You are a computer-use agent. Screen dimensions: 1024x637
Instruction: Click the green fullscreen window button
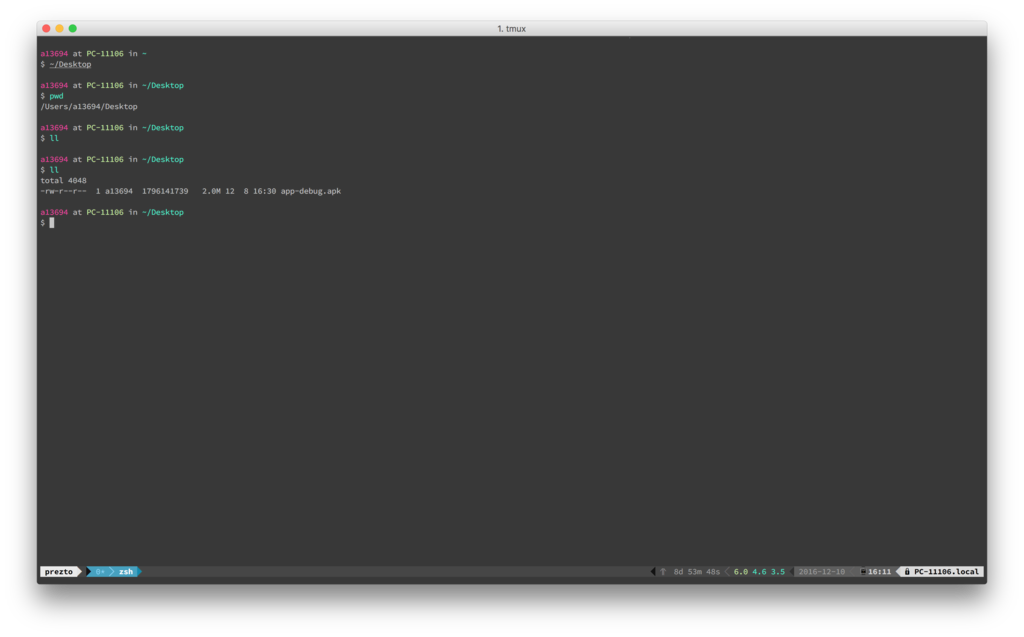pos(72,28)
